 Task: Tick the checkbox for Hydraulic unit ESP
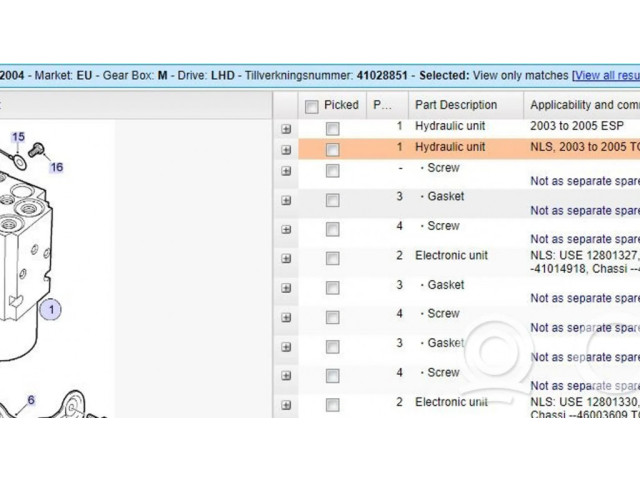(332, 129)
